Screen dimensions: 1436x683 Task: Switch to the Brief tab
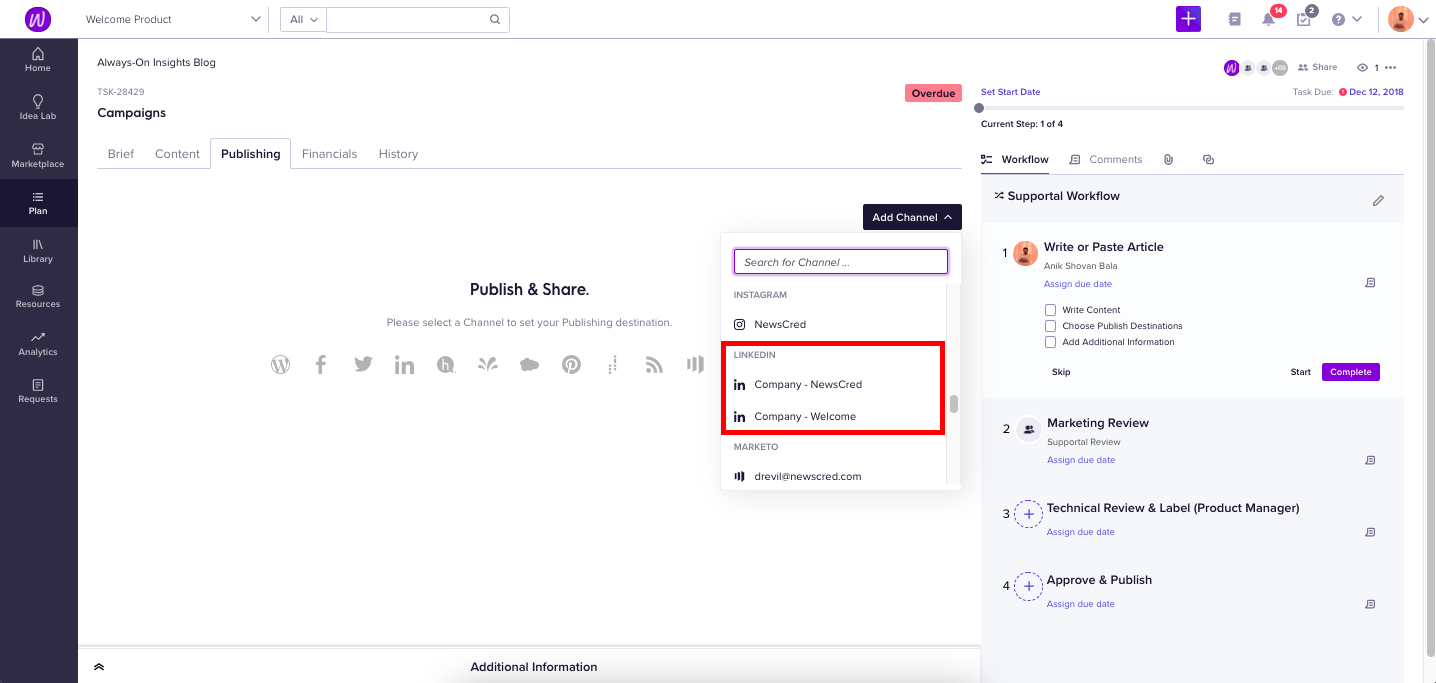click(121, 154)
